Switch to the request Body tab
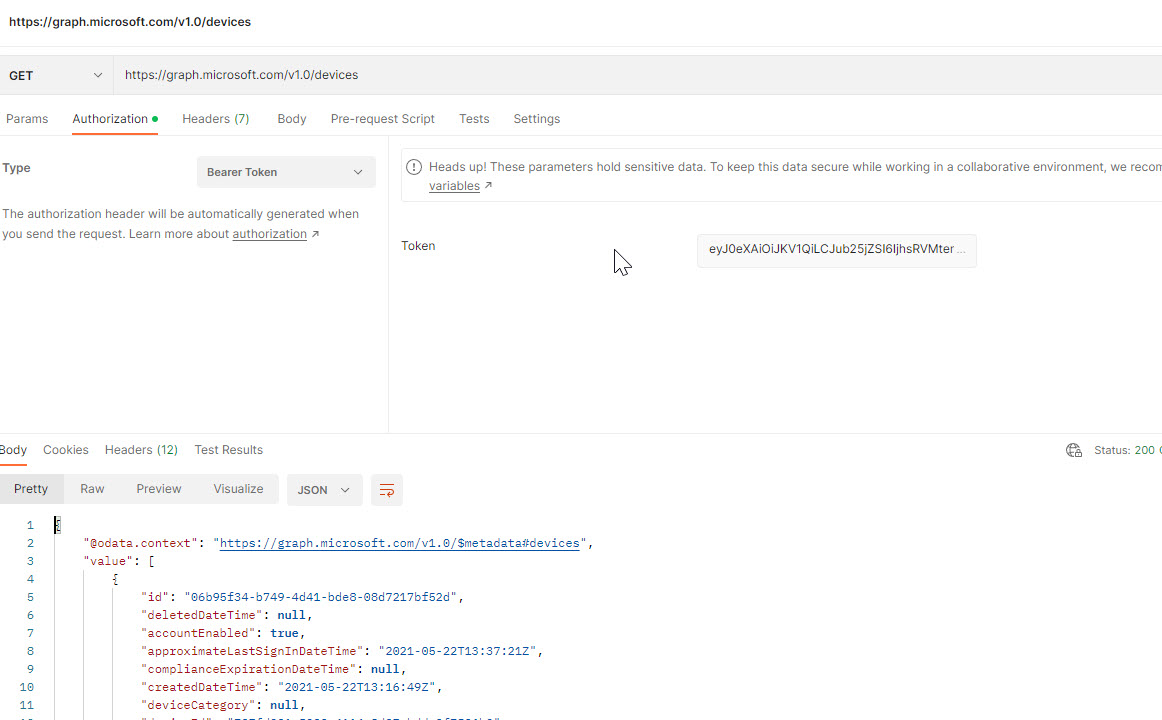The height and width of the screenshot is (720, 1162). click(x=292, y=119)
